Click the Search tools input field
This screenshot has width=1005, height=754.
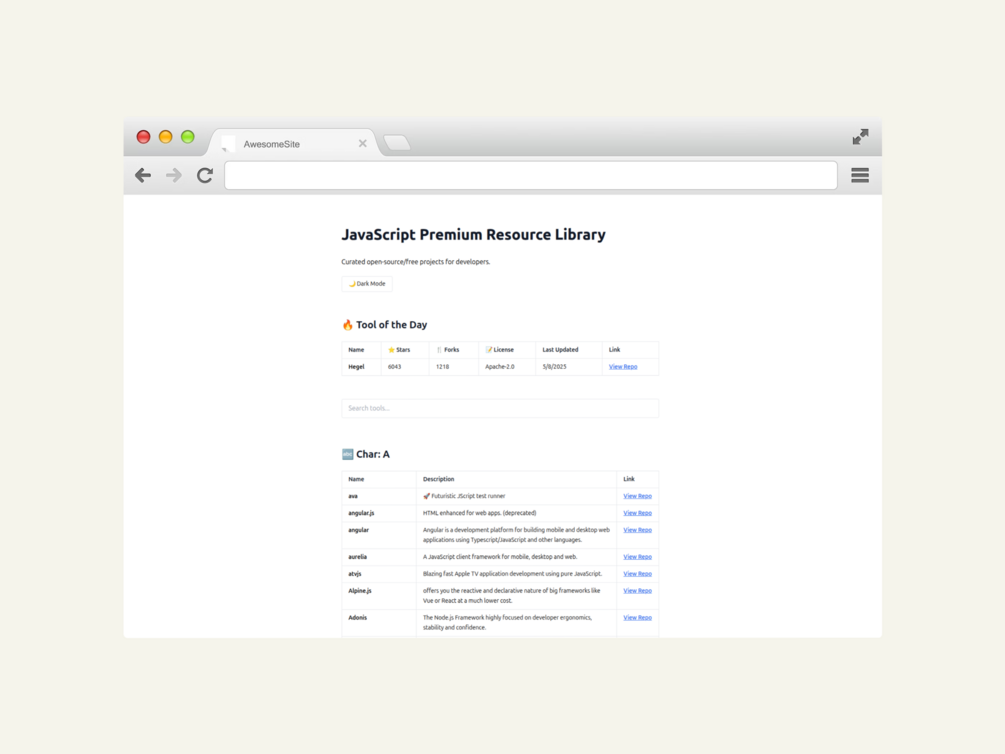(500, 408)
